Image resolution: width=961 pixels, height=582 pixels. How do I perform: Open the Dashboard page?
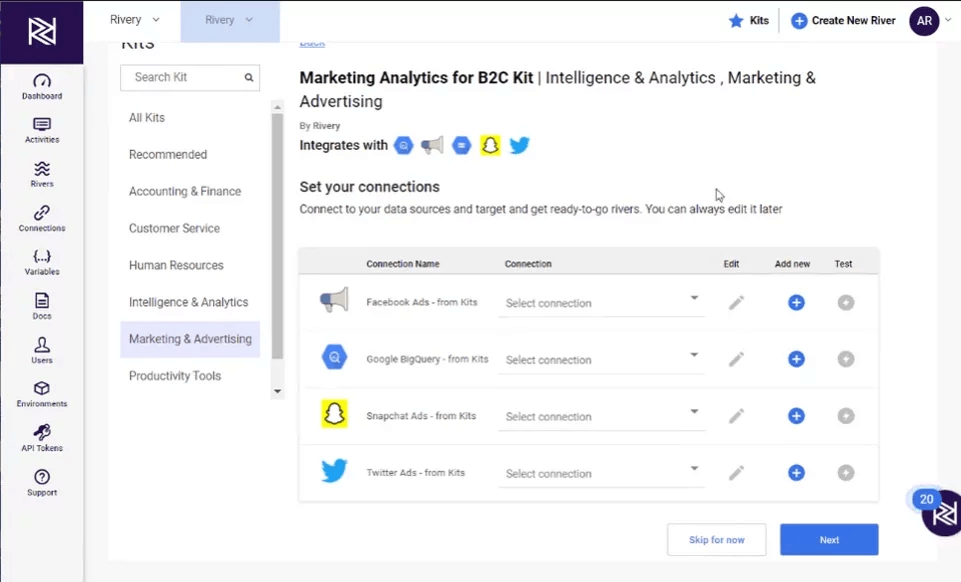coord(42,87)
